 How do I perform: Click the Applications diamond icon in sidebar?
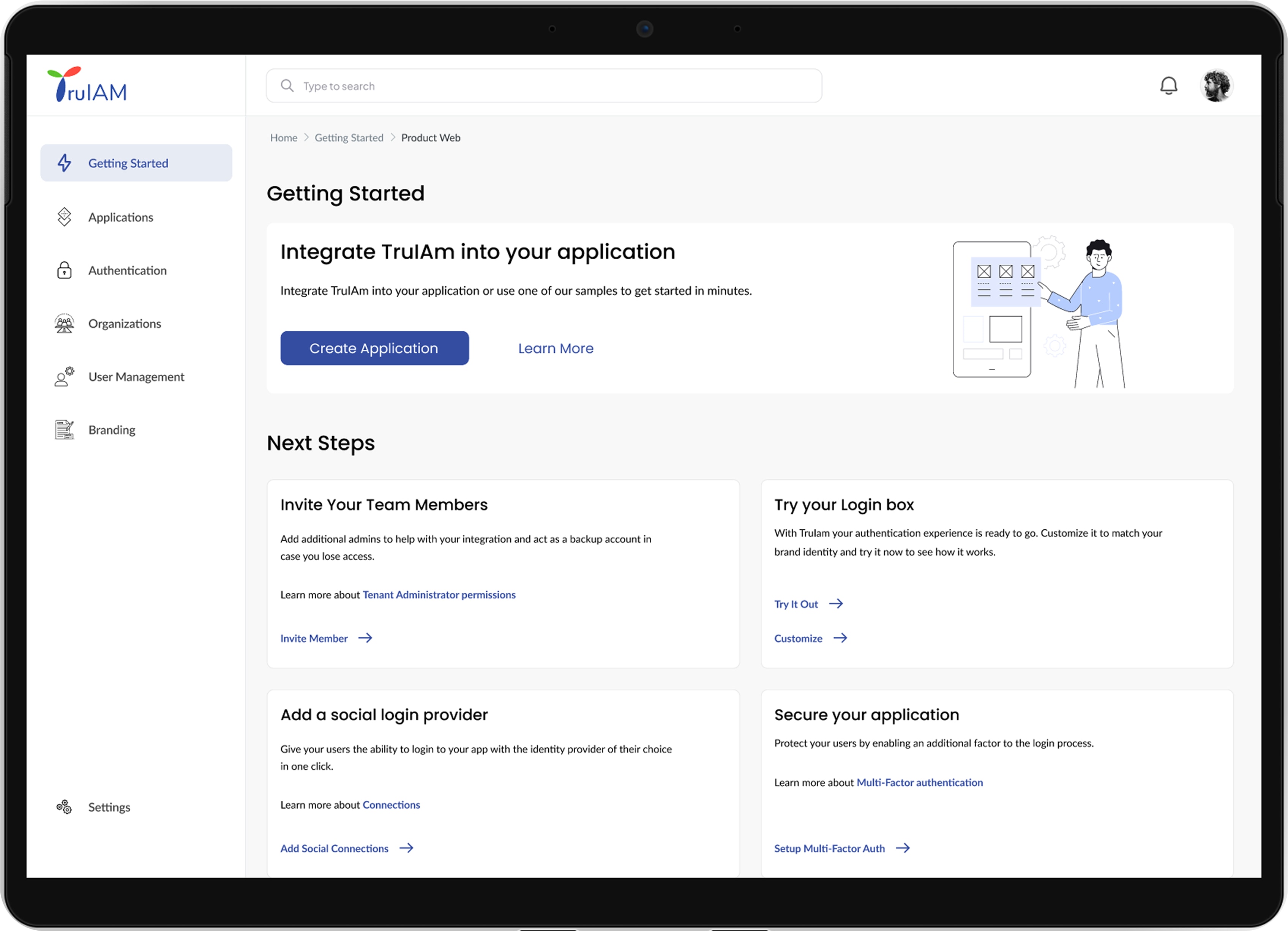pyautogui.click(x=64, y=217)
